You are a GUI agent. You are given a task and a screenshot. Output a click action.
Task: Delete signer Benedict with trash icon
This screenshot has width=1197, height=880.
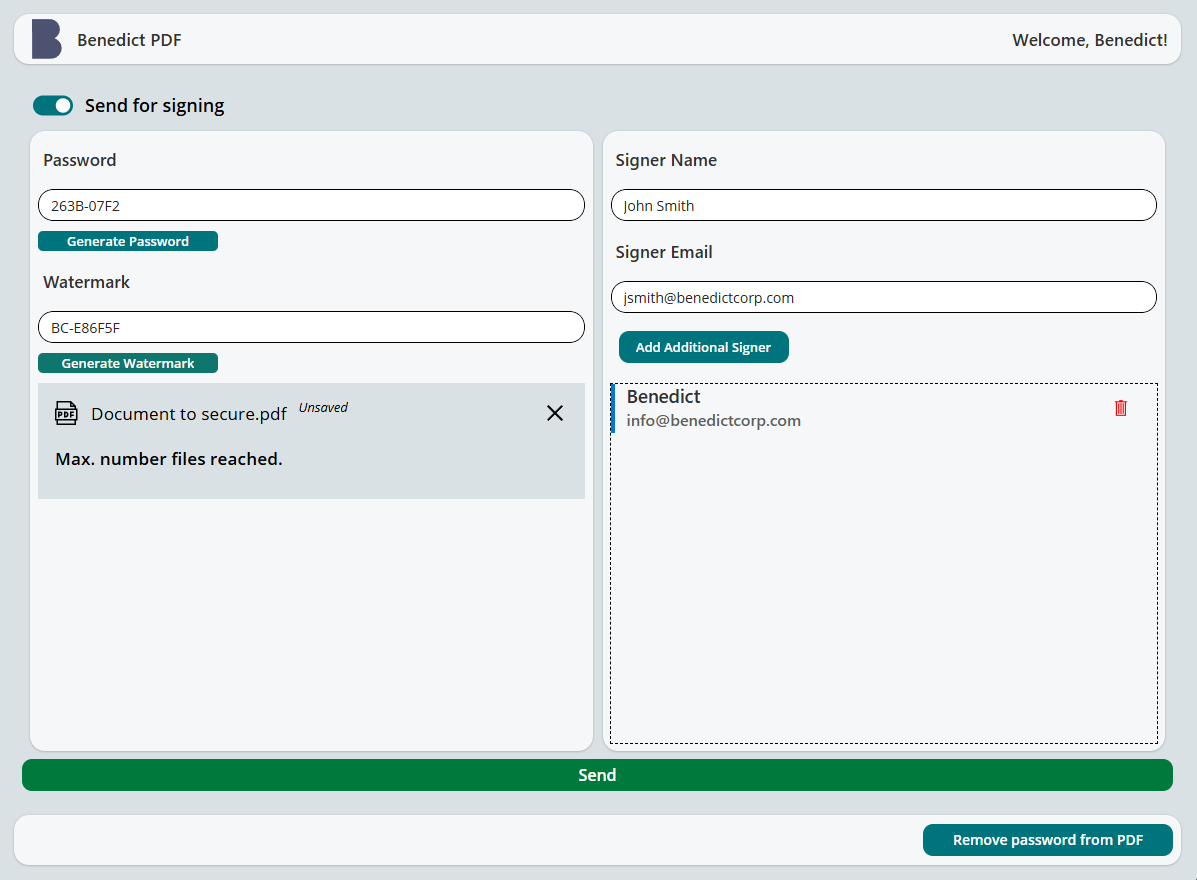[x=1121, y=408]
